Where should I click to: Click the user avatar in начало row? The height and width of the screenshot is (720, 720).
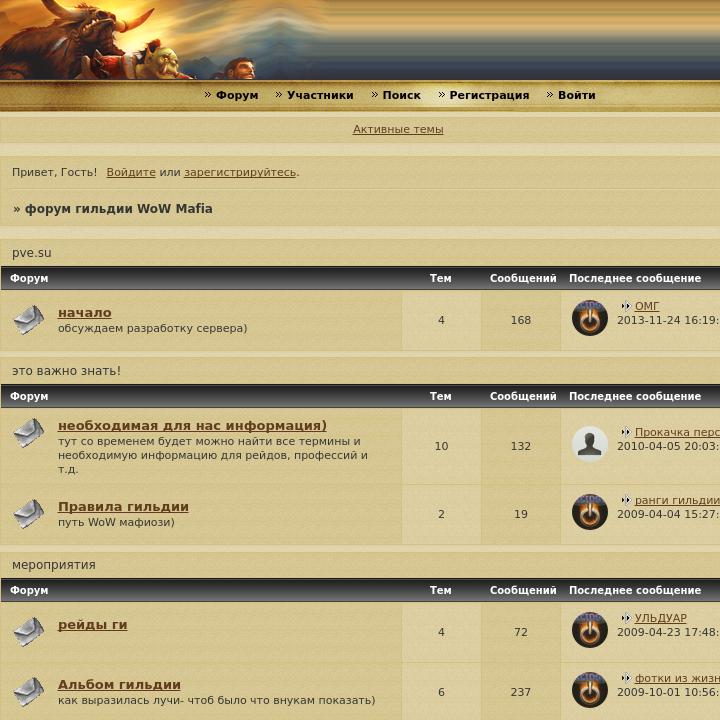click(x=590, y=318)
